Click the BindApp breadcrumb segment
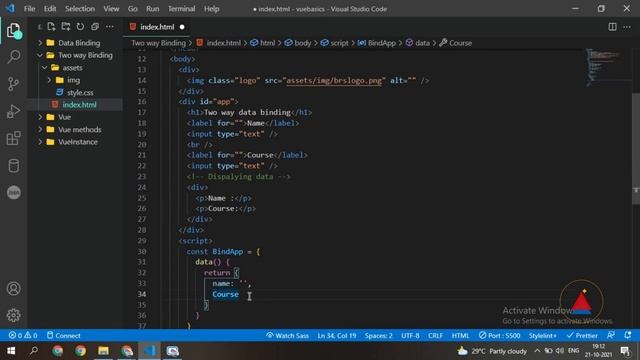Viewport: 640px width, 360px height. point(377,43)
